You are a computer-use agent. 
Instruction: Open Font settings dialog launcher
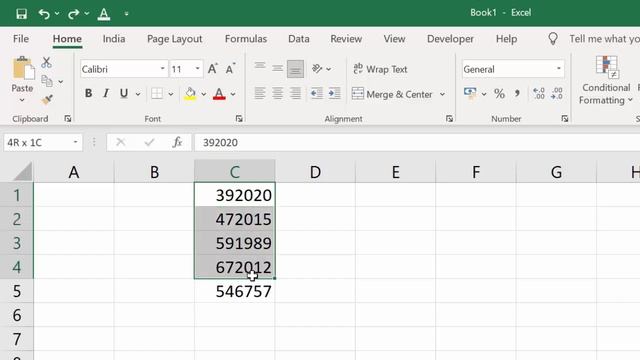point(239,119)
